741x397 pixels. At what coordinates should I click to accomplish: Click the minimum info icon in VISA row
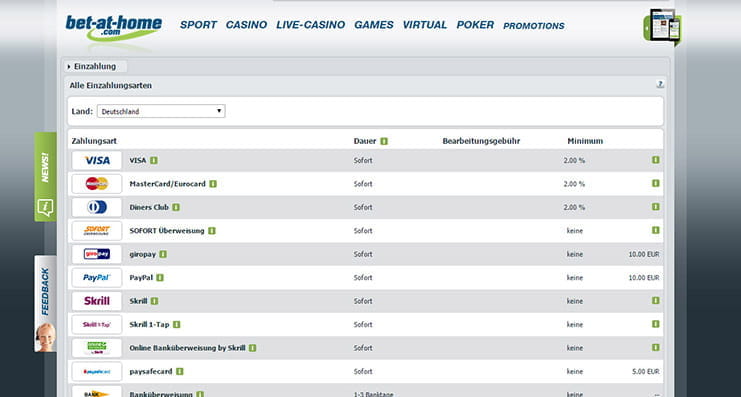point(655,160)
